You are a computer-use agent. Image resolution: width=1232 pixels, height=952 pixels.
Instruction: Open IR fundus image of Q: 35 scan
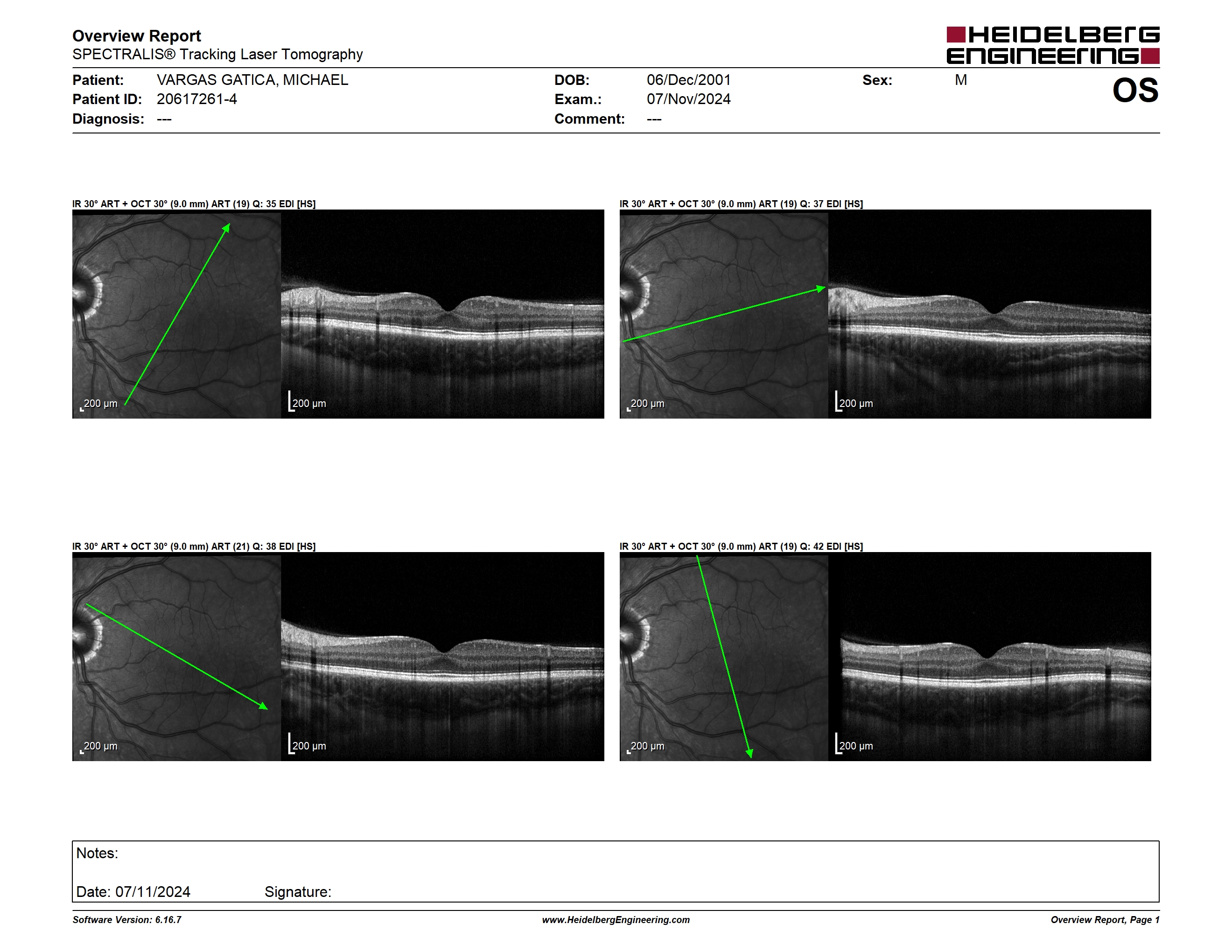point(176,314)
